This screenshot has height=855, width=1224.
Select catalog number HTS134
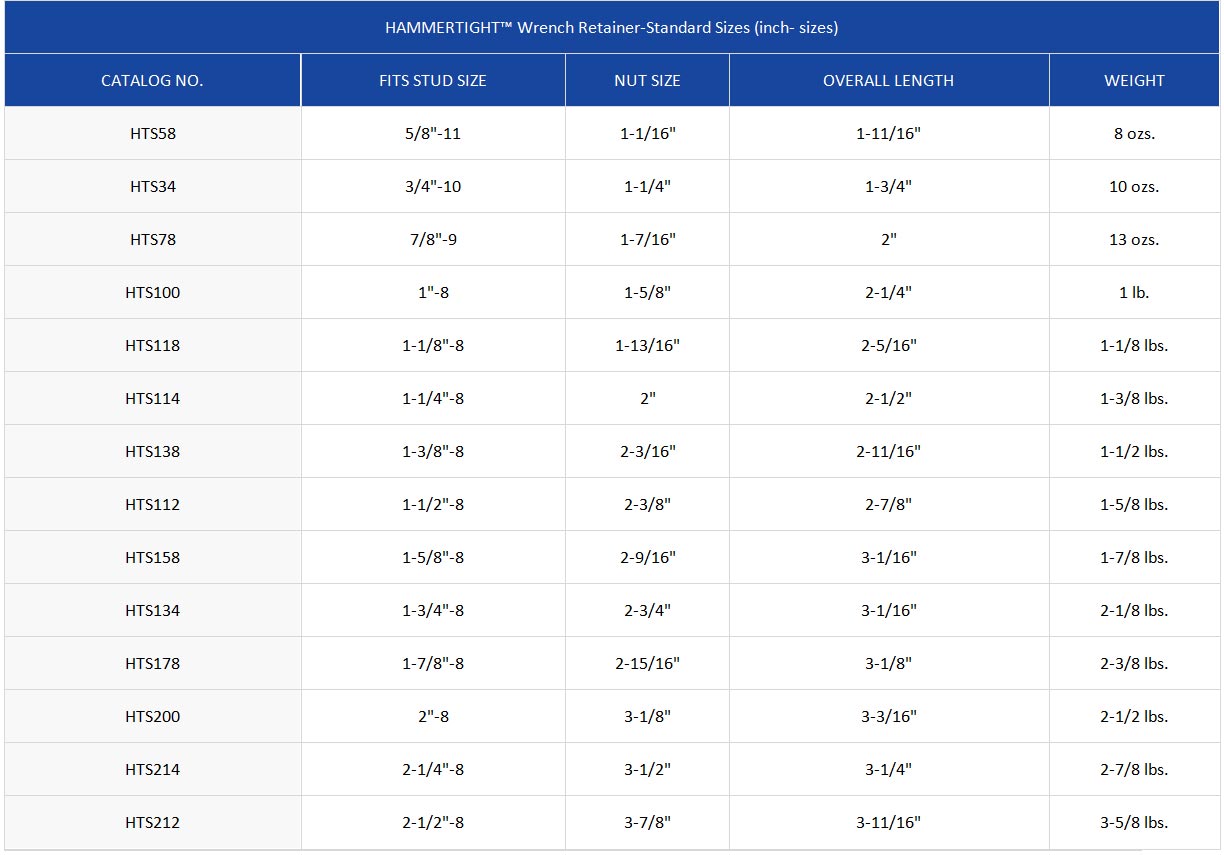tap(153, 611)
